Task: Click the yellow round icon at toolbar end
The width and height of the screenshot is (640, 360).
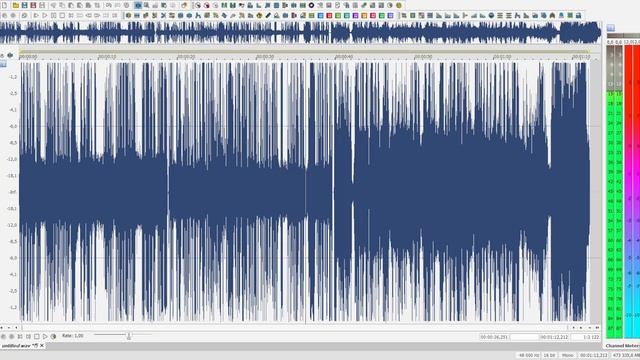Action: point(399,5)
